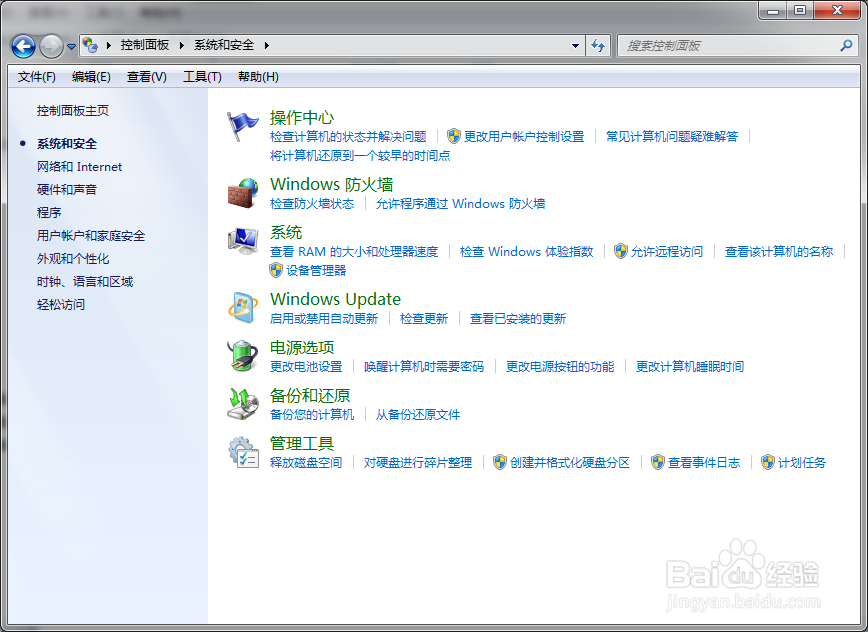Click 将计算机还原到一个较早的时间点 link
The height and width of the screenshot is (632, 868).
[x=360, y=156]
